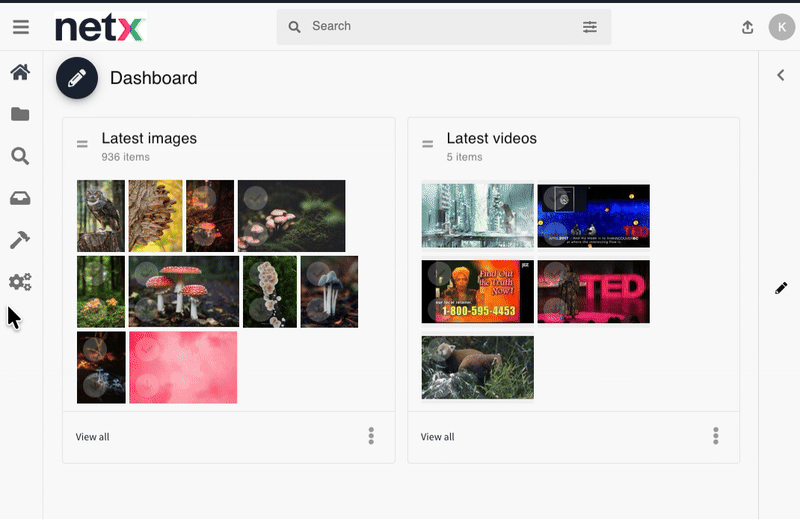Open the Folders section in sidebar
This screenshot has height=519, width=800.
click(20, 114)
